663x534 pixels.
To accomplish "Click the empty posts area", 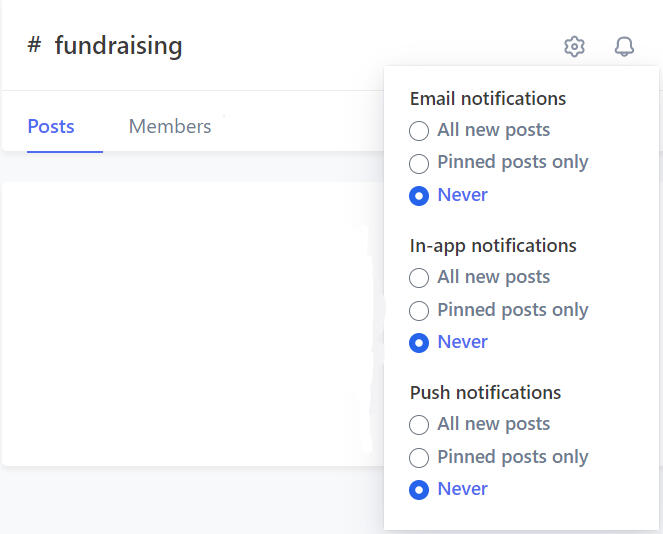I will (x=190, y=320).
